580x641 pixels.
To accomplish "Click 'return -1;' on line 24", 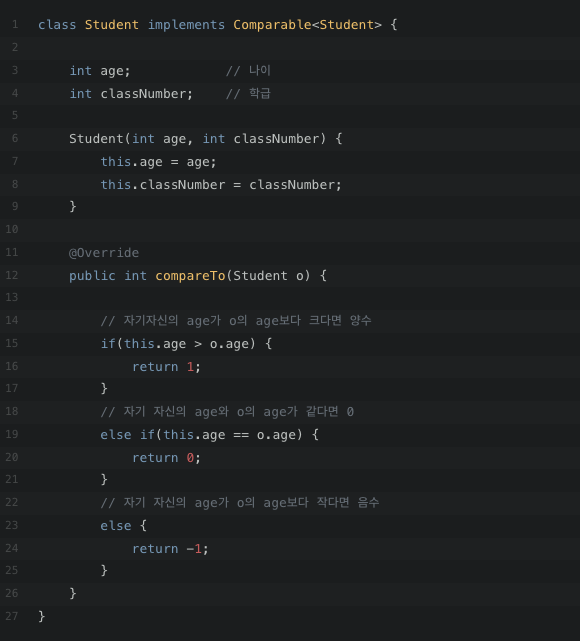I will click(x=170, y=549).
